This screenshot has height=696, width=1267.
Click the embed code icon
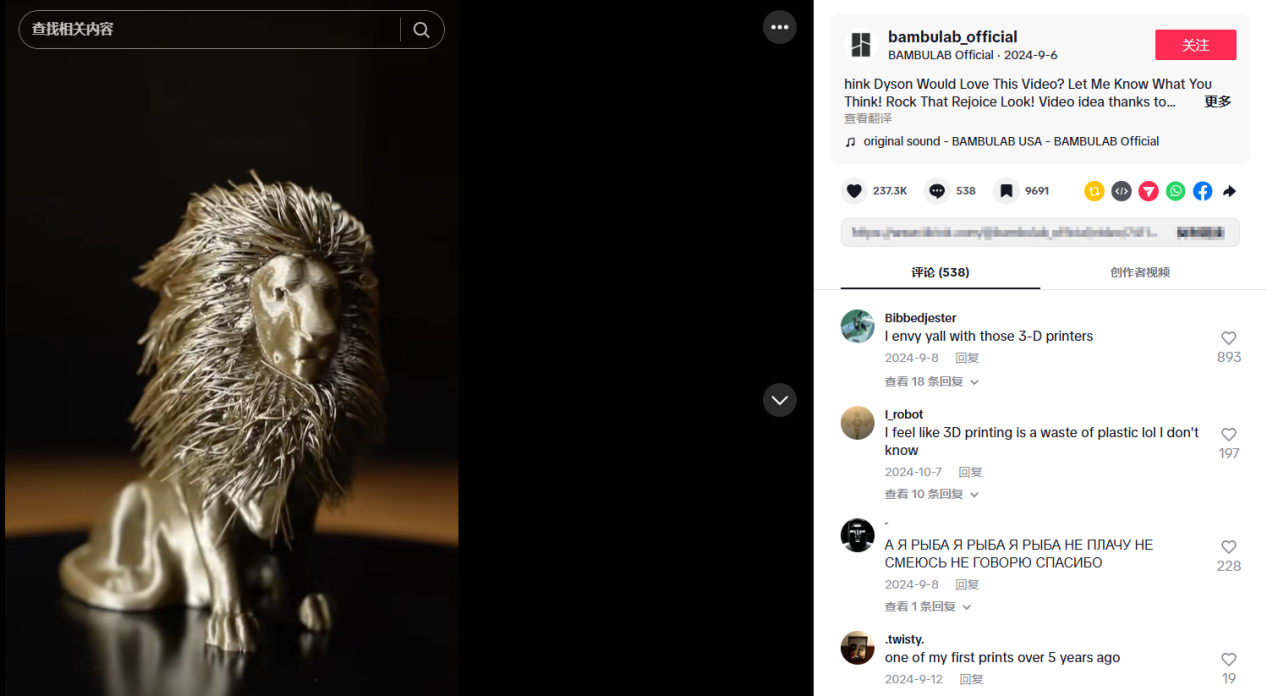[1121, 191]
